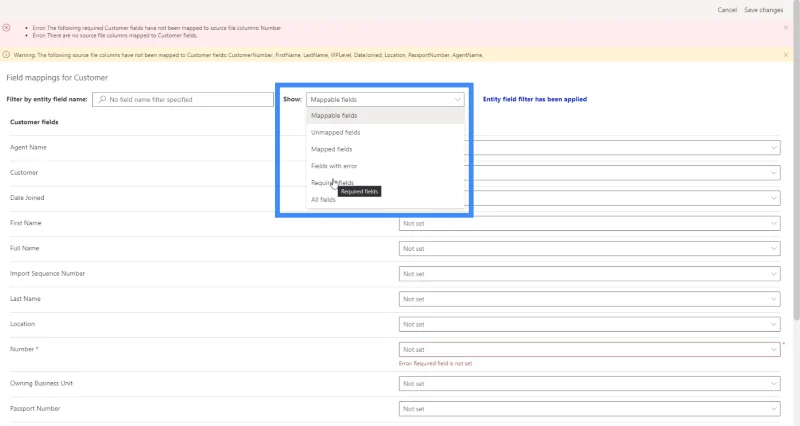Click the Owning Business Unit label
Image resolution: width=800 pixels, height=426 pixels.
click(41, 383)
